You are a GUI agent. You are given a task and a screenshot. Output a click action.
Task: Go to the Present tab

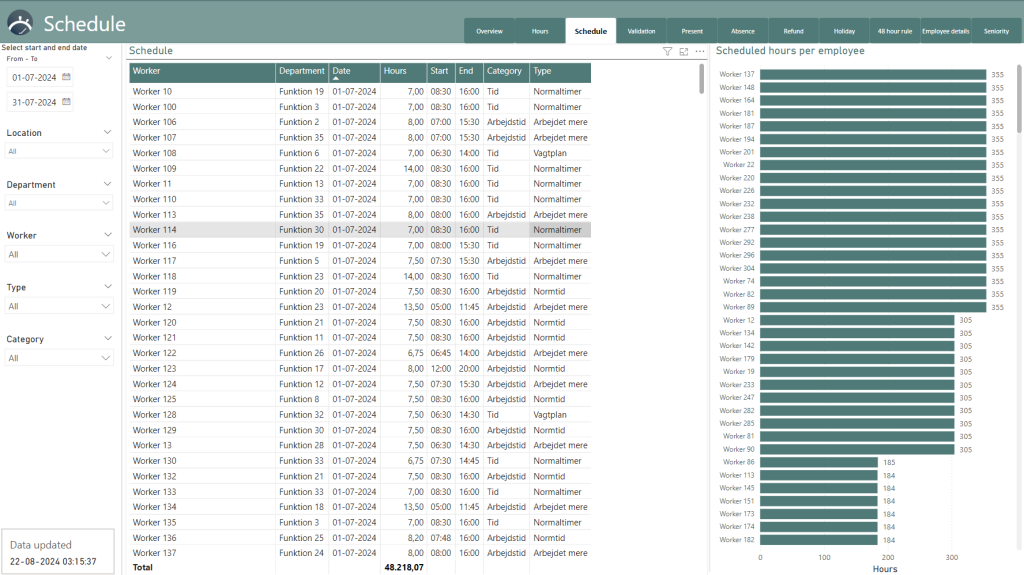click(692, 31)
